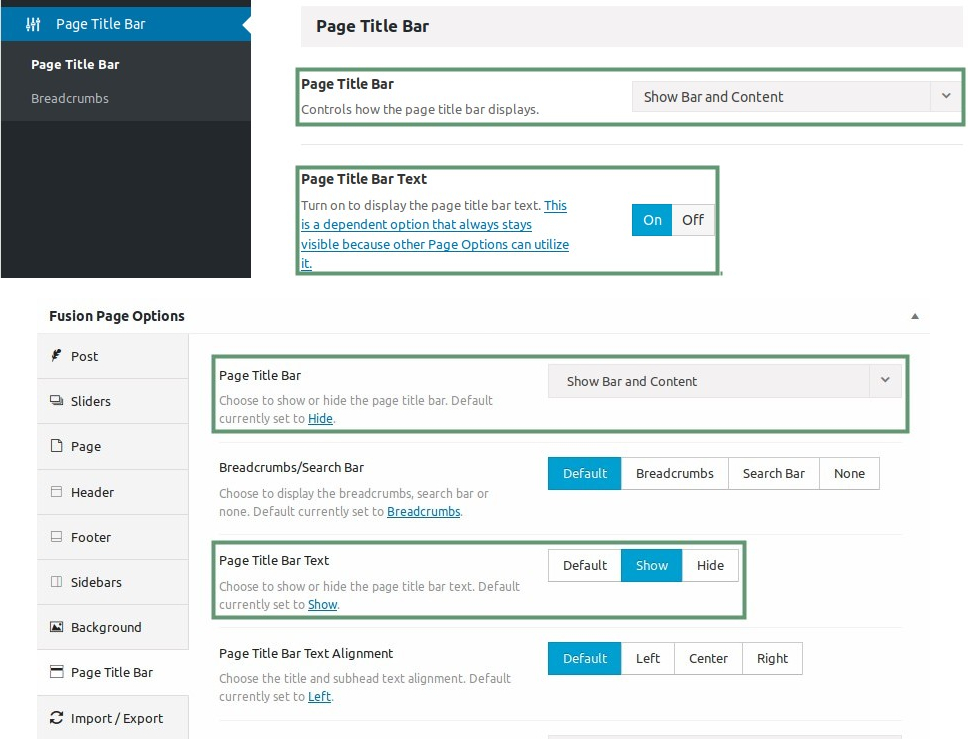The height and width of the screenshot is (739, 968).
Task: Open Page Title Bar section in dark sidebar
Action: click(x=126, y=24)
